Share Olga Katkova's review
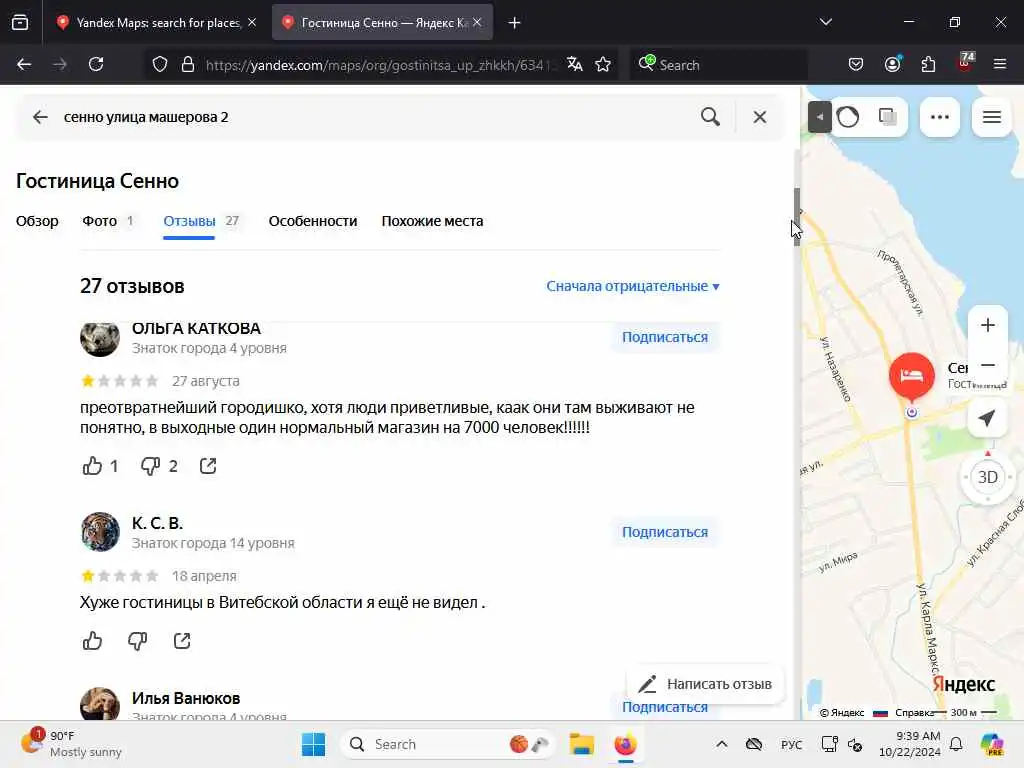 (x=208, y=466)
